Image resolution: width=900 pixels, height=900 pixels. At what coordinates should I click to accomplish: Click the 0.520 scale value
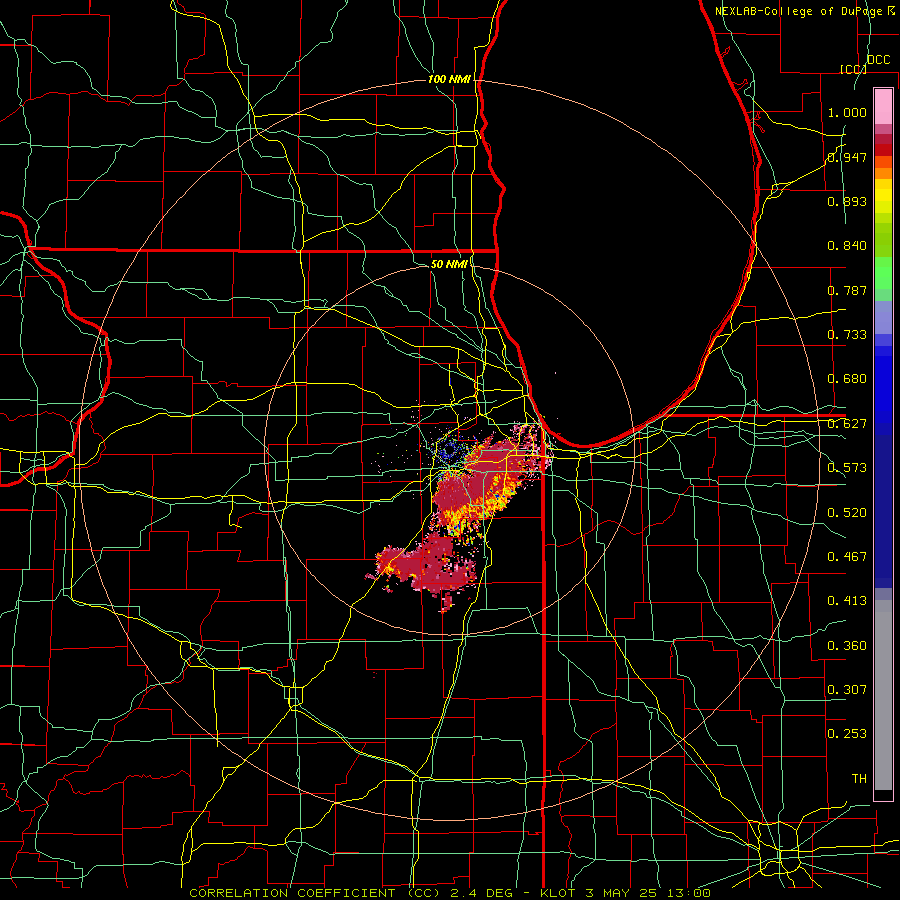(847, 513)
